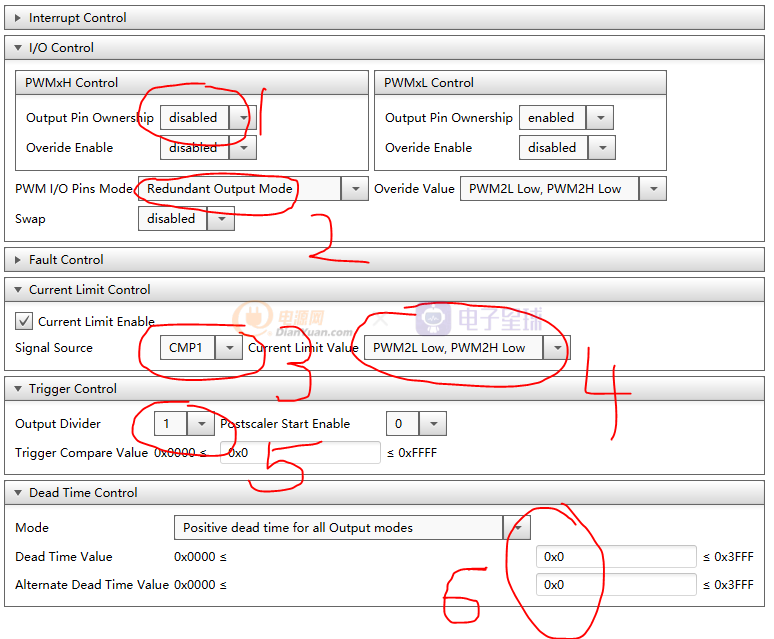
Task: Open the Swap dropdown
Action: (x=220, y=219)
